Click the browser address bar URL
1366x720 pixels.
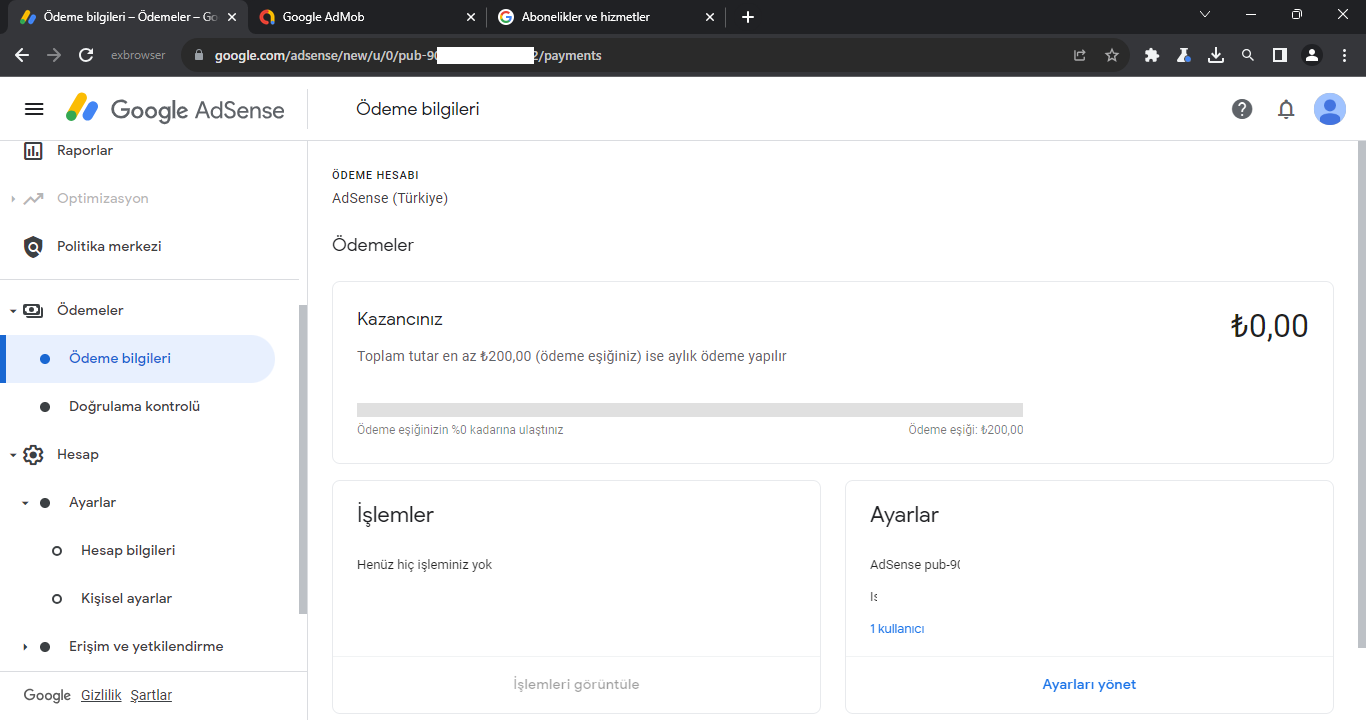click(x=408, y=56)
